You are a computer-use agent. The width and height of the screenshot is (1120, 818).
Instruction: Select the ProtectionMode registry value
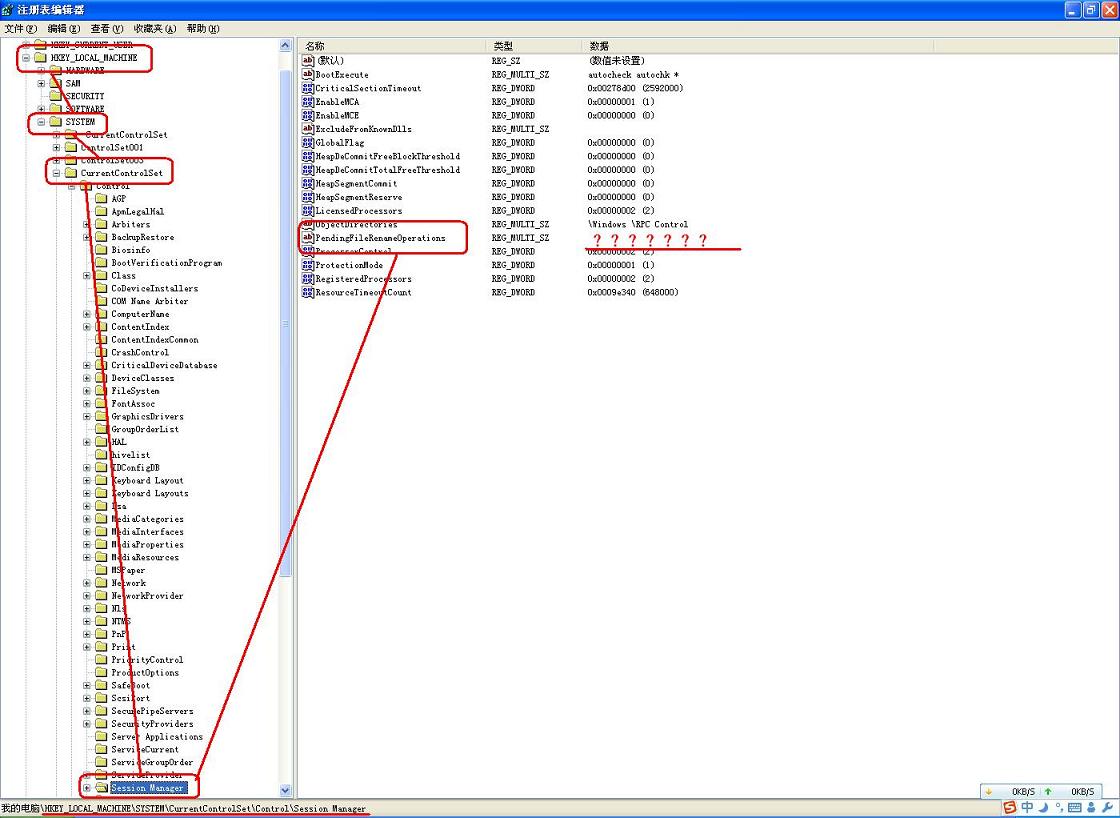(x=349, y=265)
